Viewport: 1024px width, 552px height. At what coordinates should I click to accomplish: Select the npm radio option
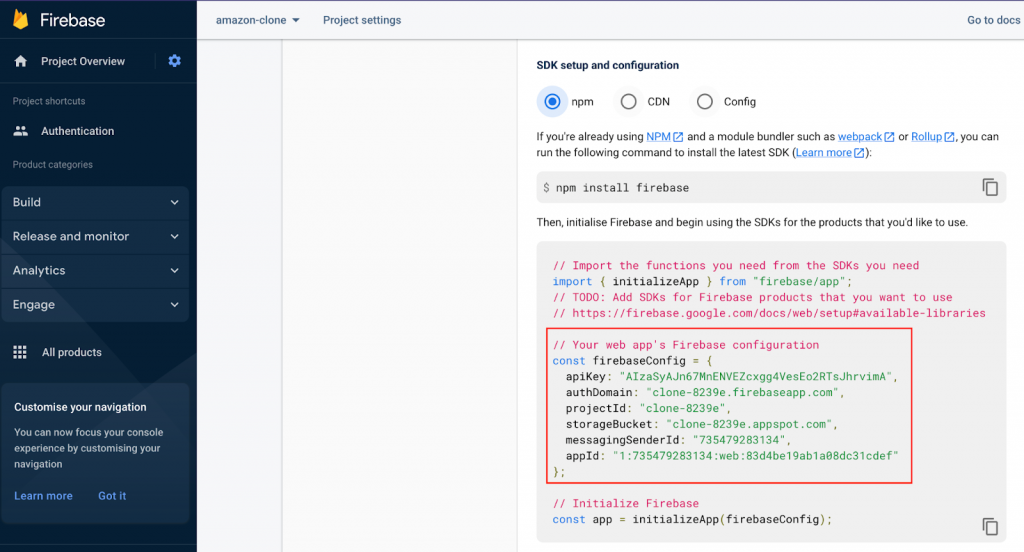[552, 102]
